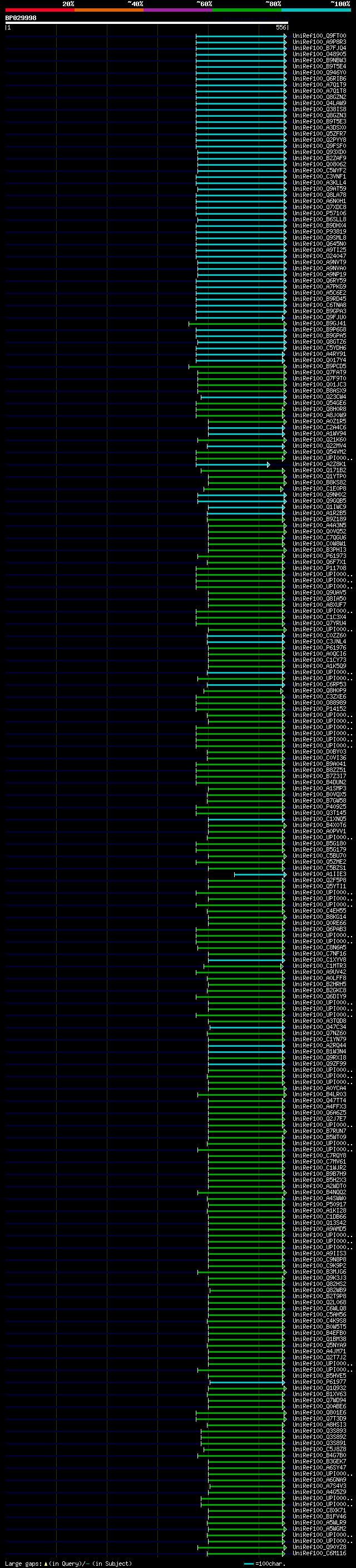
Task: Select hit label UniRef100_Q2PYY8
Action: click(x=319, y=140)
